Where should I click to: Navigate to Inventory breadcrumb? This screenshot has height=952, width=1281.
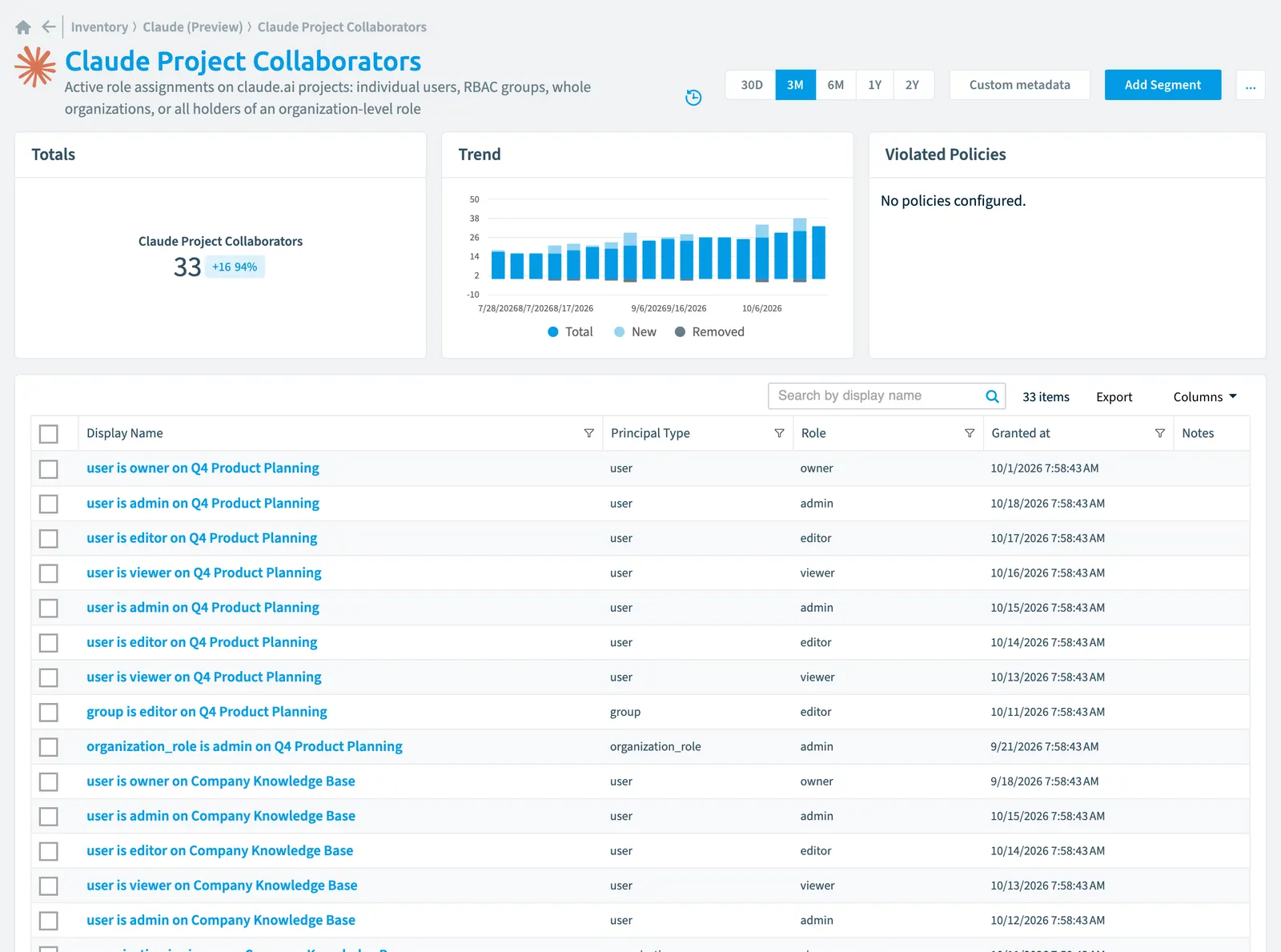pos(99,27)
